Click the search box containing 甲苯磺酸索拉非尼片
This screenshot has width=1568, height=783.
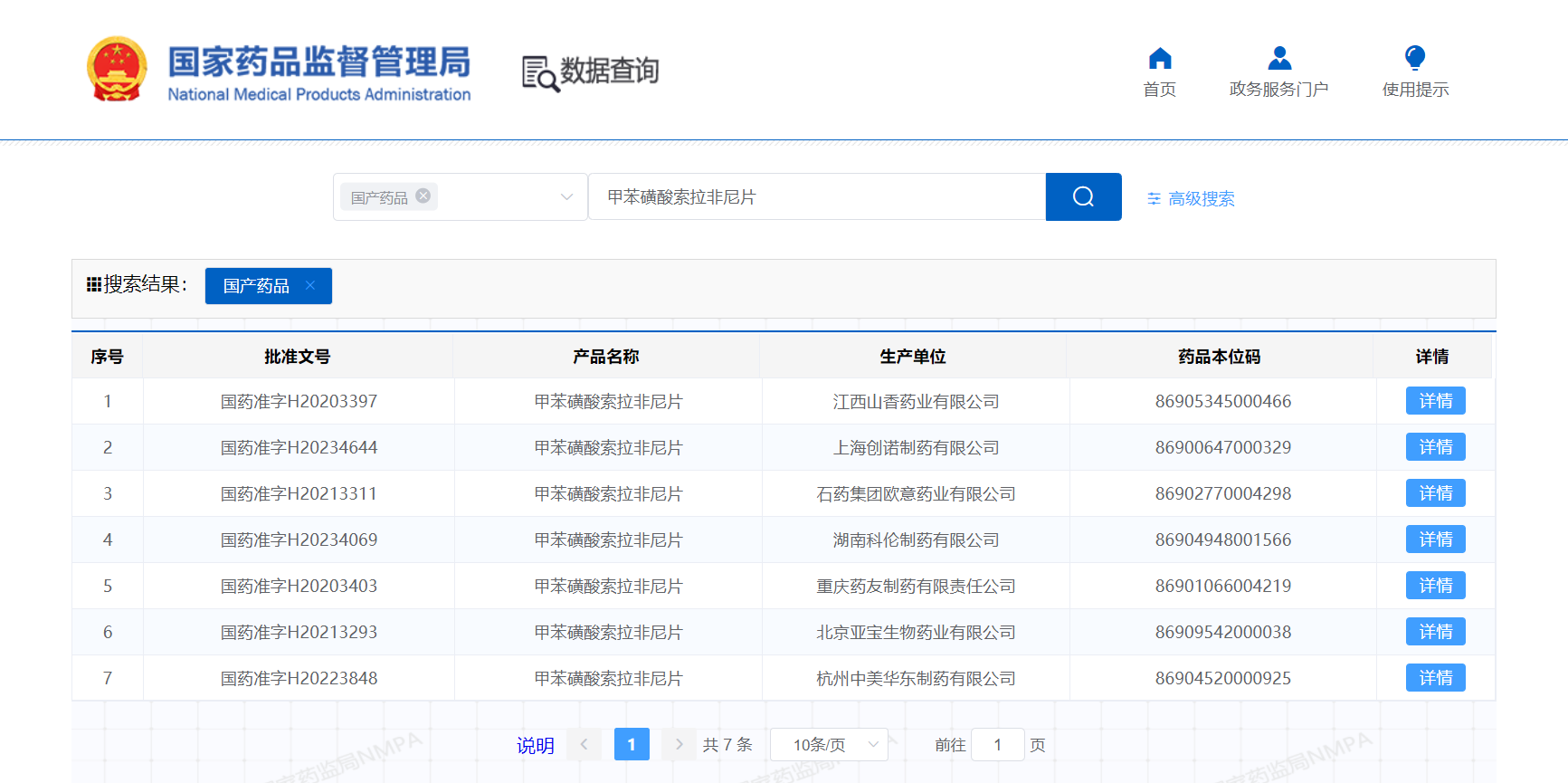817,196
